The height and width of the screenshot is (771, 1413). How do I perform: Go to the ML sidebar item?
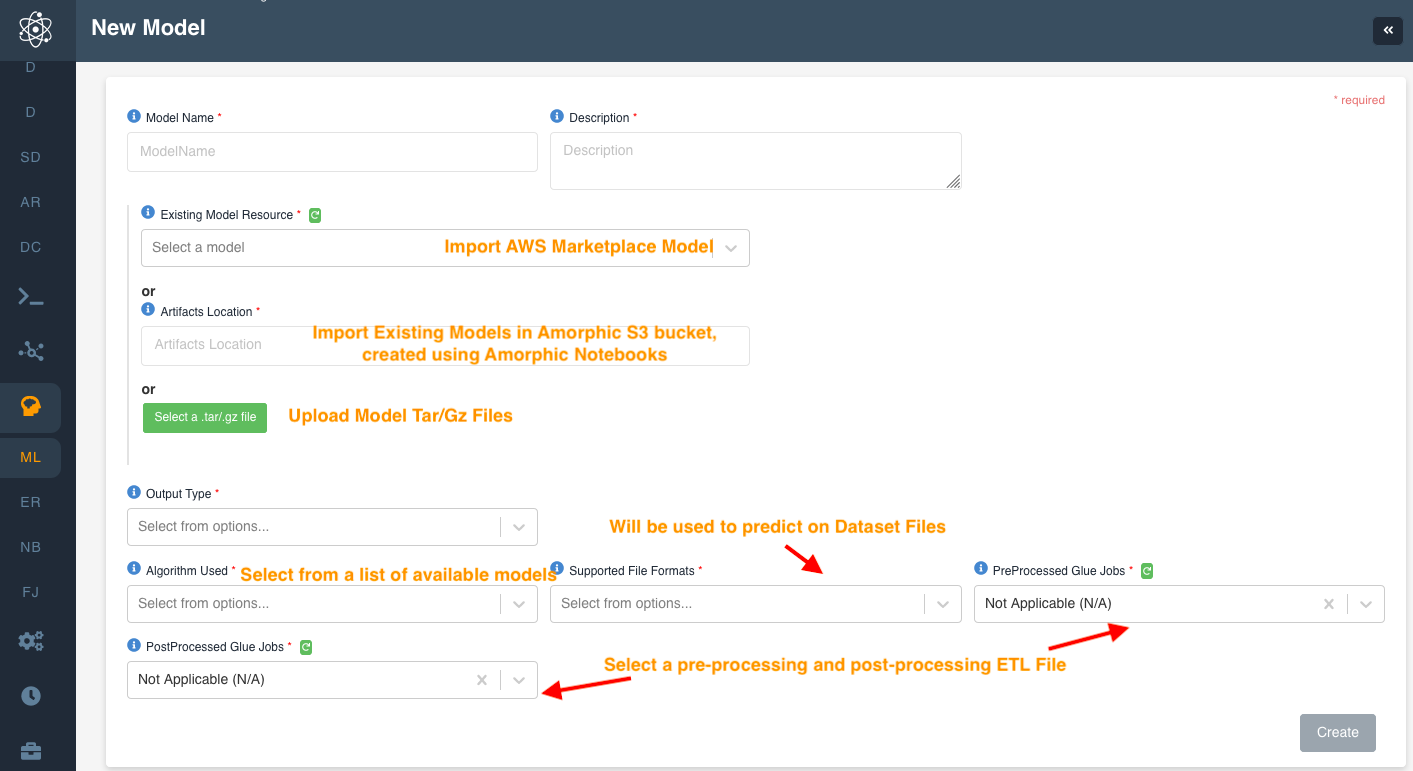(x=31, y=457)
